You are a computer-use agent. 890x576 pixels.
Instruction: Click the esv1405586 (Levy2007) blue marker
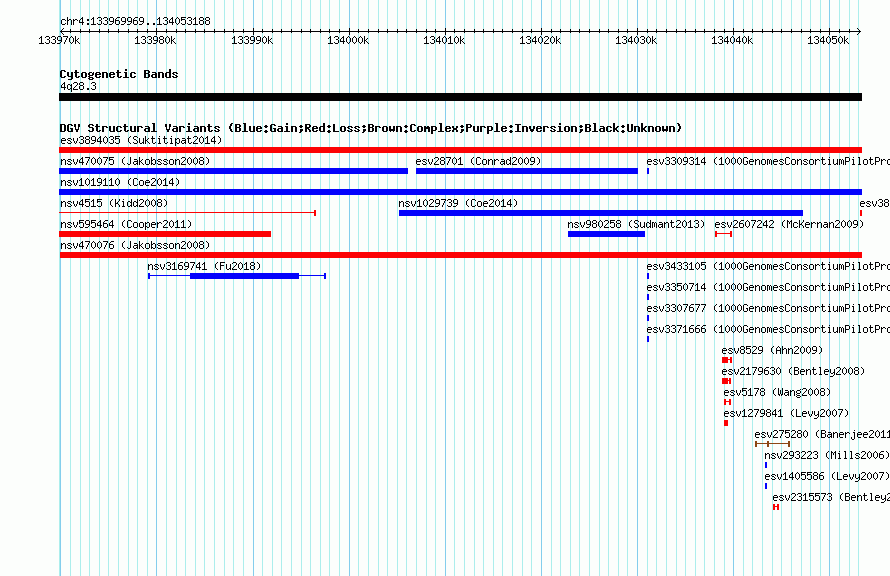pos(766,486)
